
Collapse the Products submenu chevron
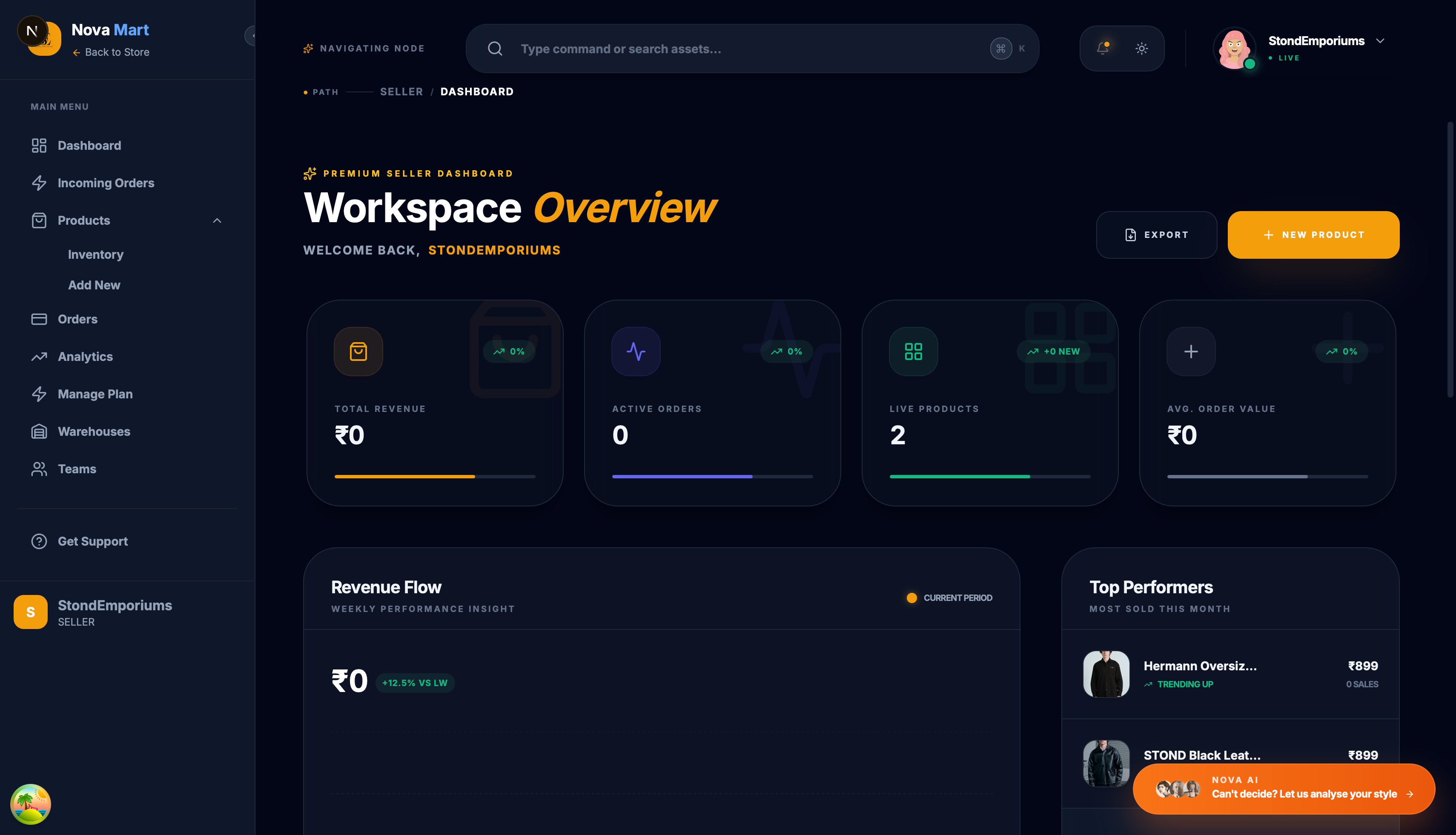(217, 220)
